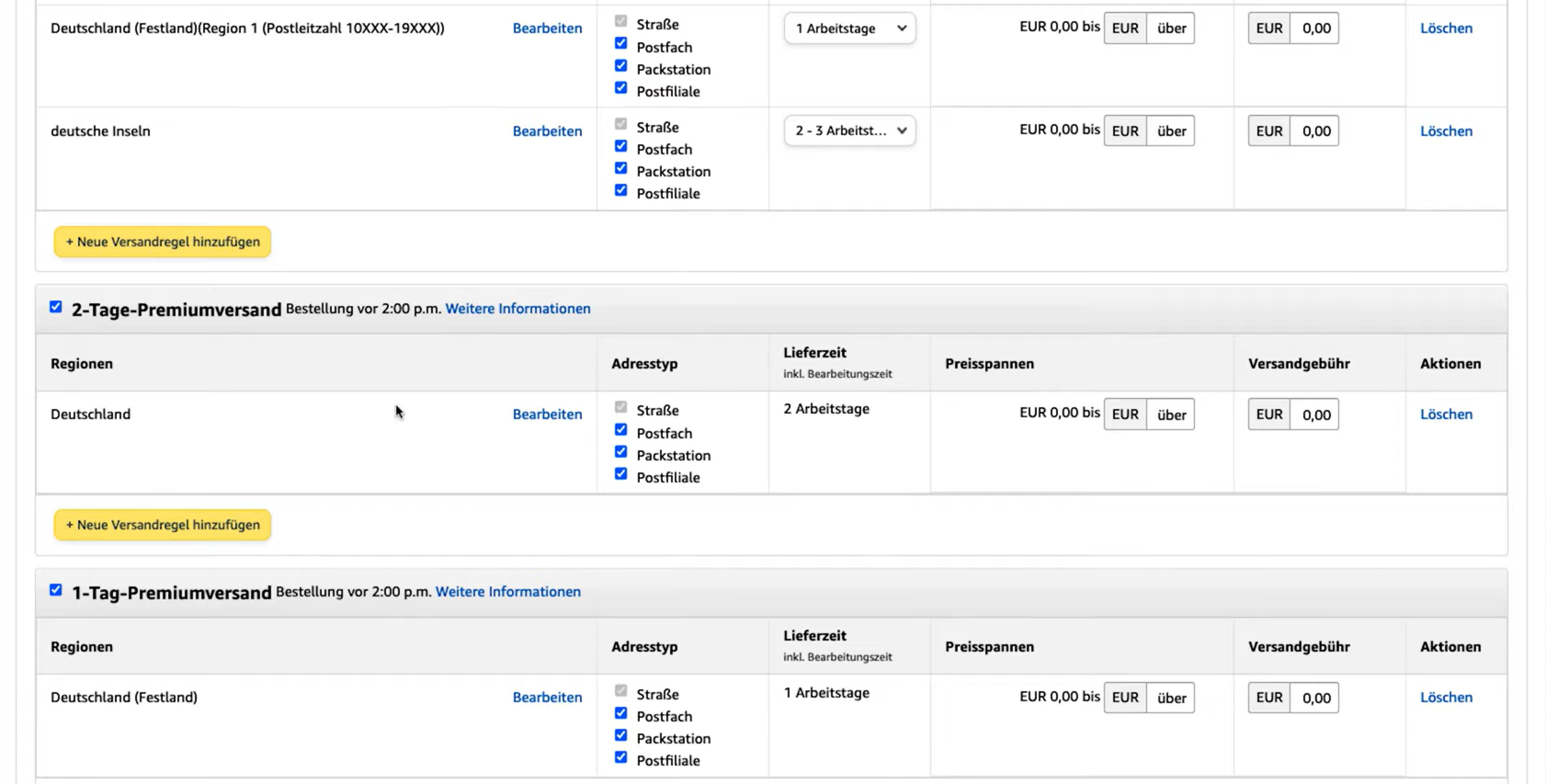The image size is (1546, 784).
Task: Delete the Region 1 Postleitzahl shipping rule
Action: (x=1446, y=28)
